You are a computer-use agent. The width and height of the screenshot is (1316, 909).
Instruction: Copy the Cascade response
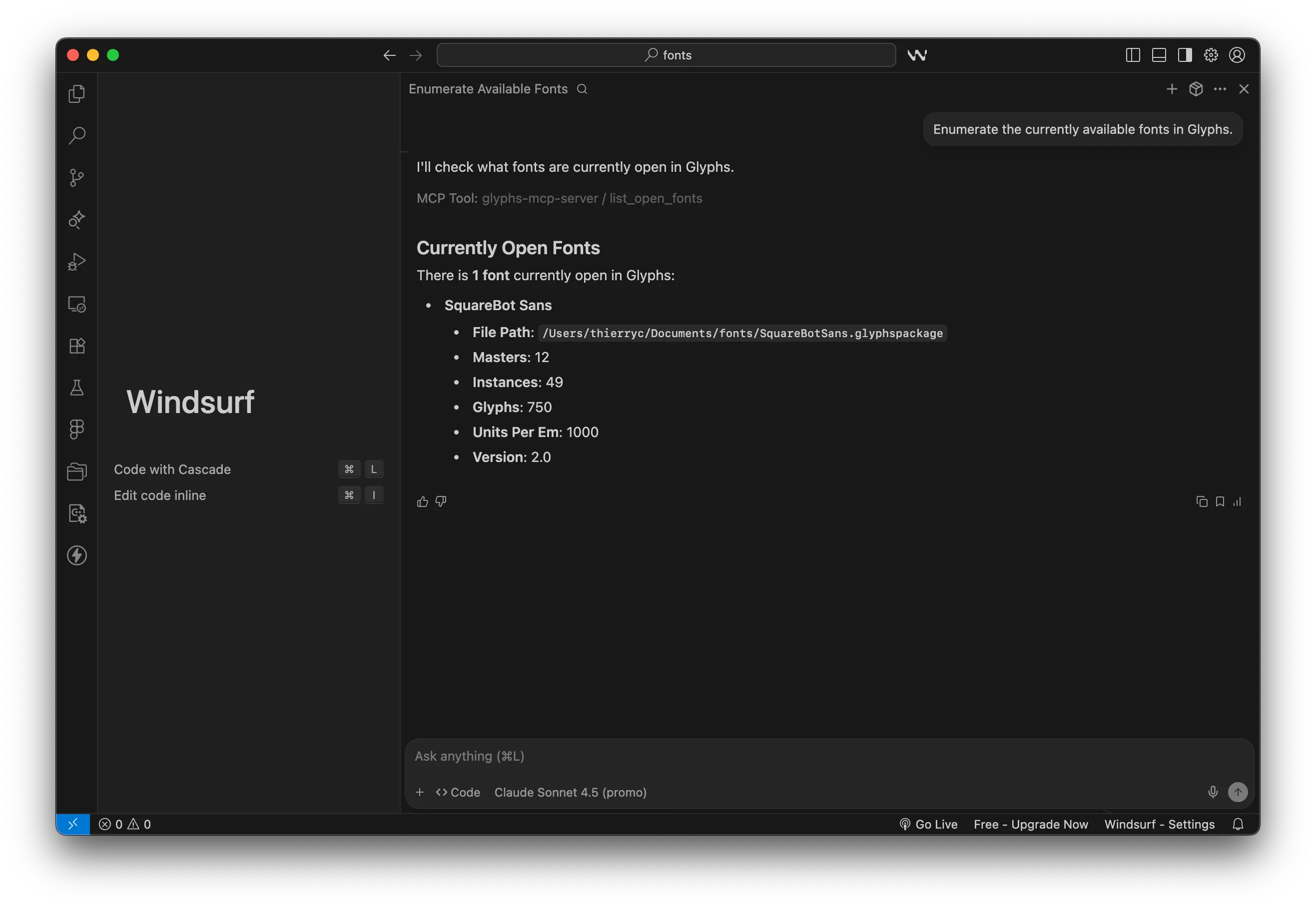click(1202, 502)
